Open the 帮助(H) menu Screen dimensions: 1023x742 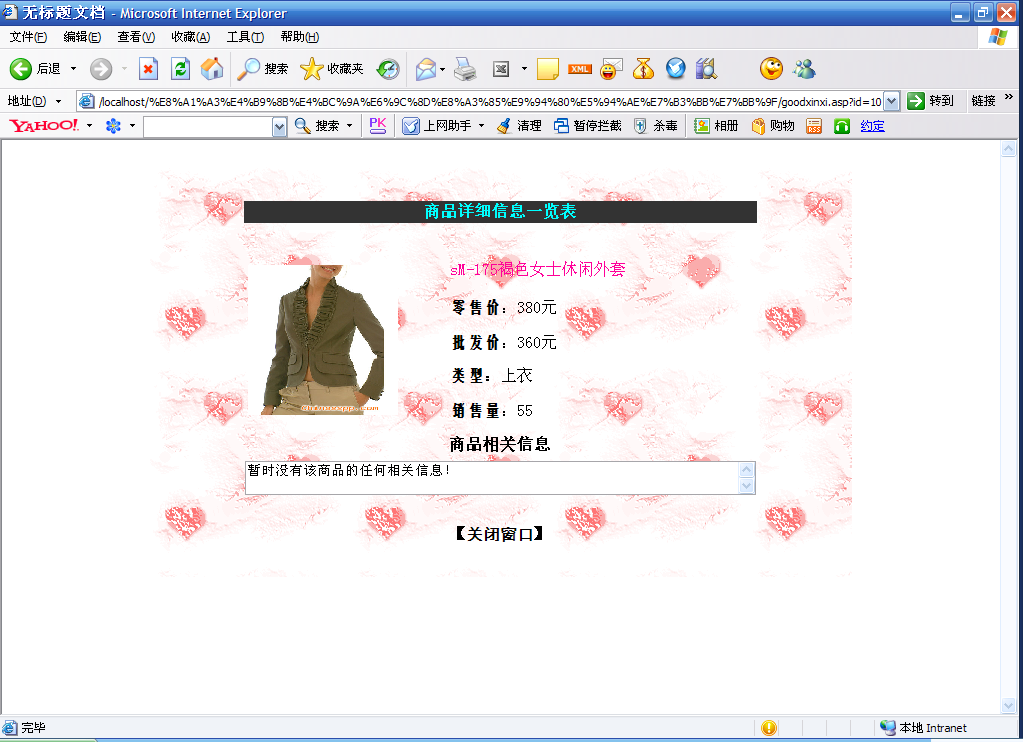[x=299, y=37]
